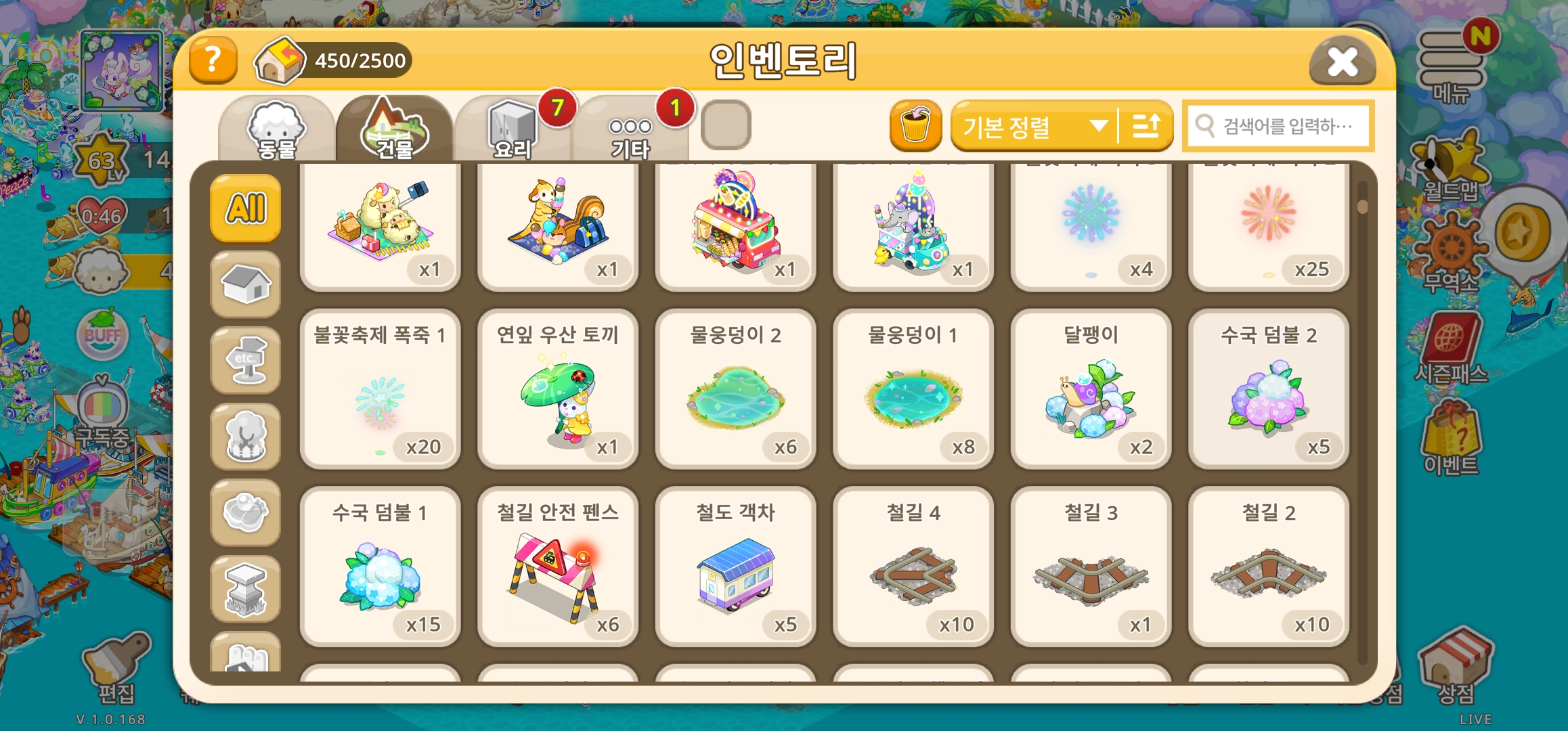Select the tree category filter in sidebar
1568x731 pixels.
tap(246, 437)
